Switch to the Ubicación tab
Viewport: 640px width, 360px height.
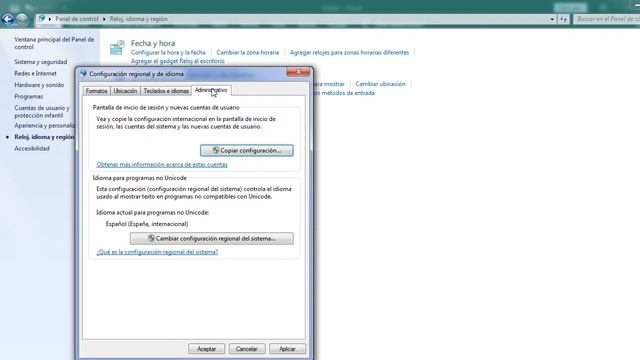[x=125, y=91]
